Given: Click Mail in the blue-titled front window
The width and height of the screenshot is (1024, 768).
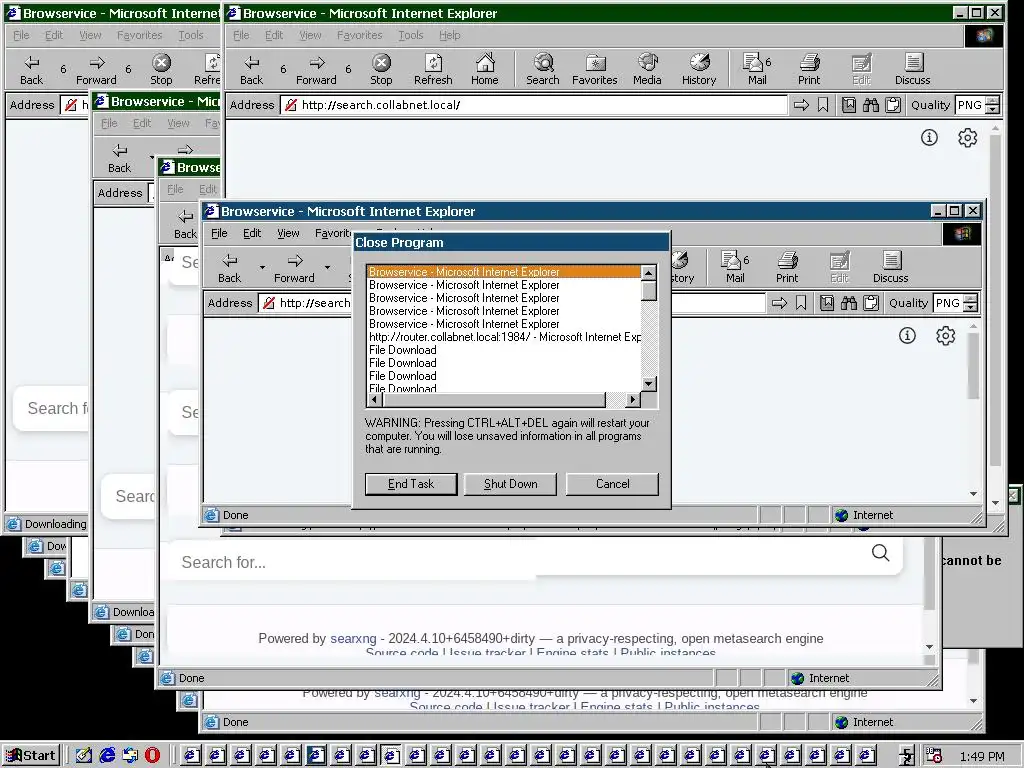Looking at the screenshot, I should (x=735, y=268).
